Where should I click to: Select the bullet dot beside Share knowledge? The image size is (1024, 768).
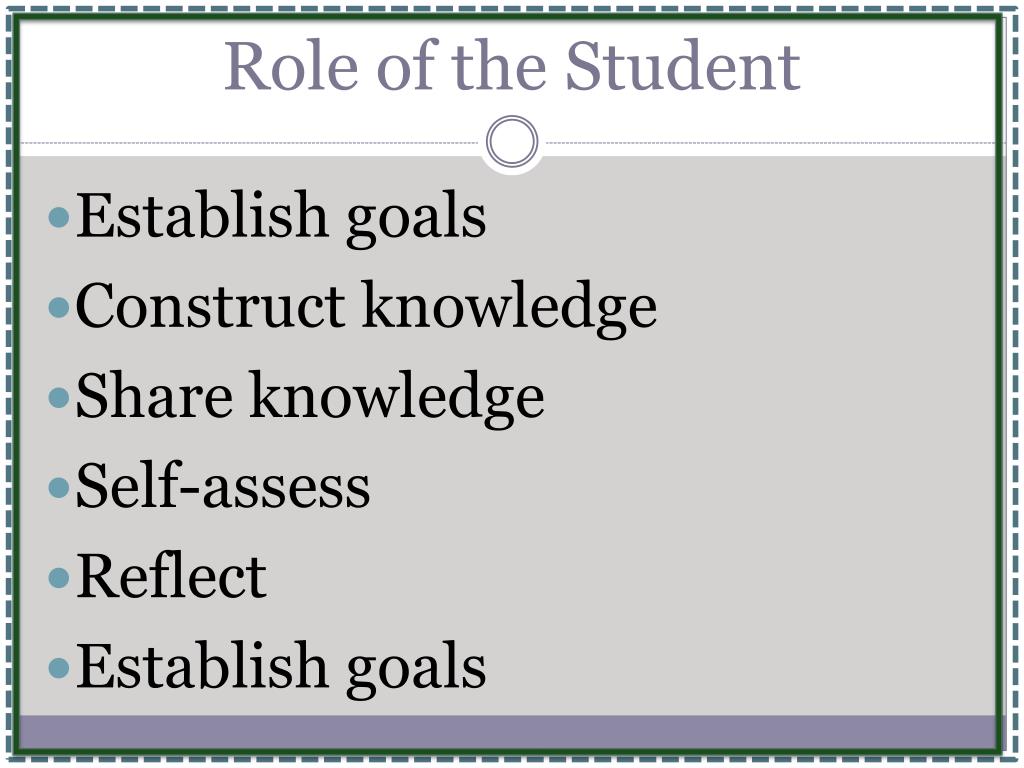59,397
